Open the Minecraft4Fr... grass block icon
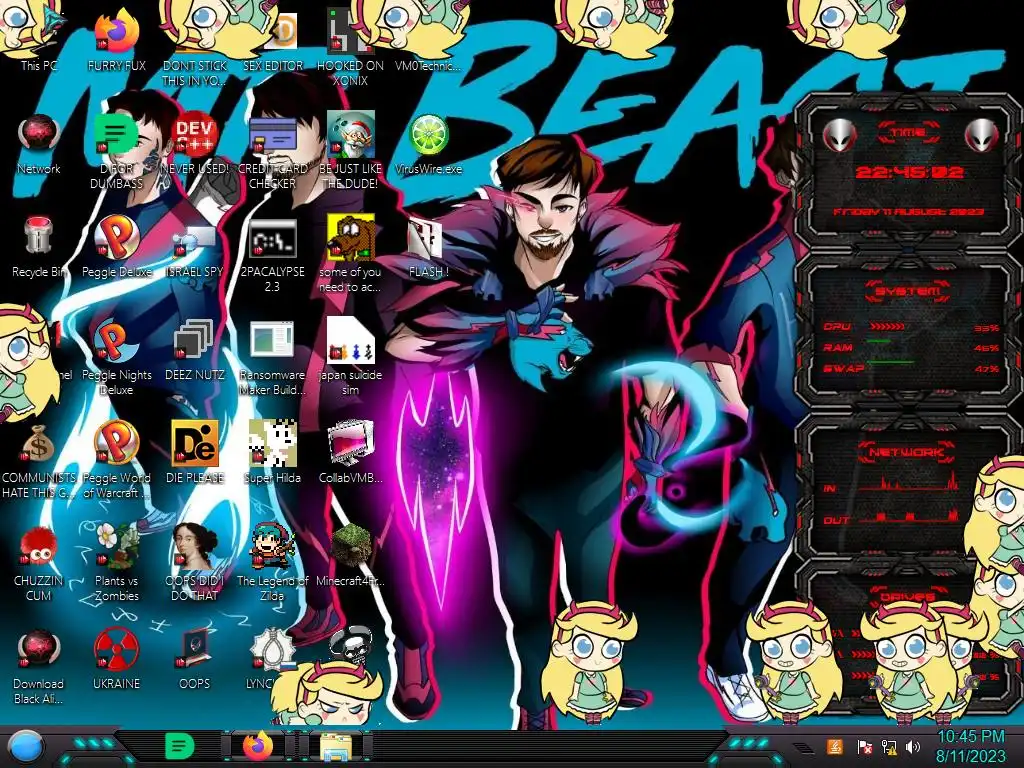 click(x=350, y=555)
